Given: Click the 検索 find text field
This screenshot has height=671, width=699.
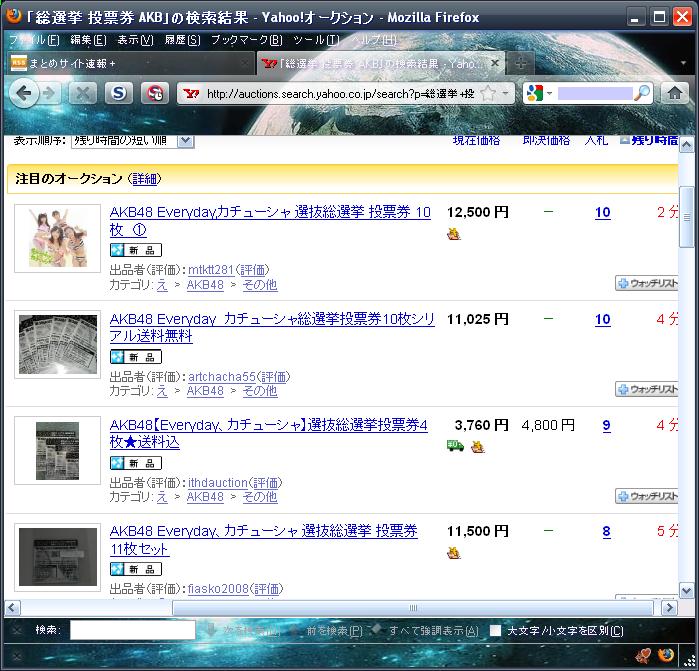Looking at the screenshot, I should pyautogui.click(x=132, y=630).
